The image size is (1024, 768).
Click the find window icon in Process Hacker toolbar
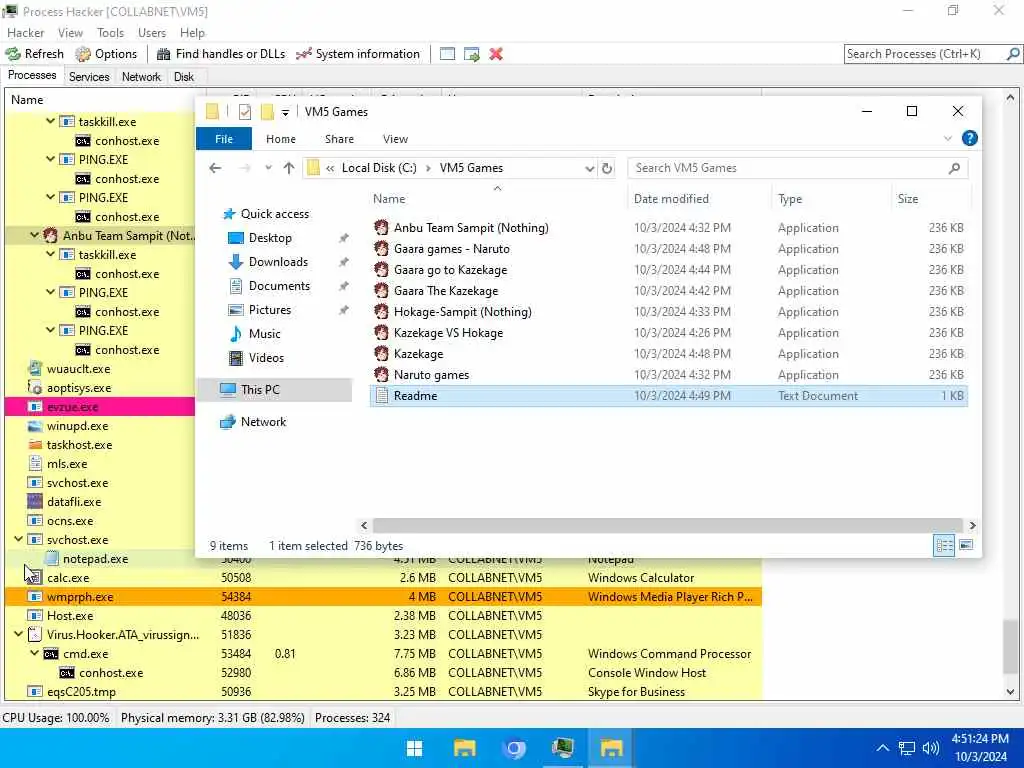[447, 54]
